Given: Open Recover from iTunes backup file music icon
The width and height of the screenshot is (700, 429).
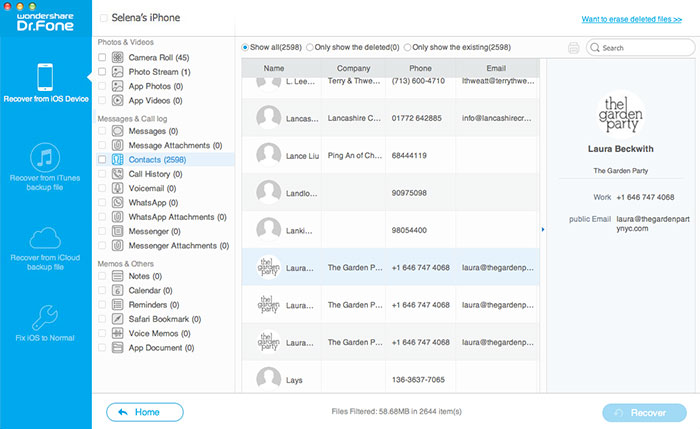Looking at the screenshot, I should (x=45, y=157).
